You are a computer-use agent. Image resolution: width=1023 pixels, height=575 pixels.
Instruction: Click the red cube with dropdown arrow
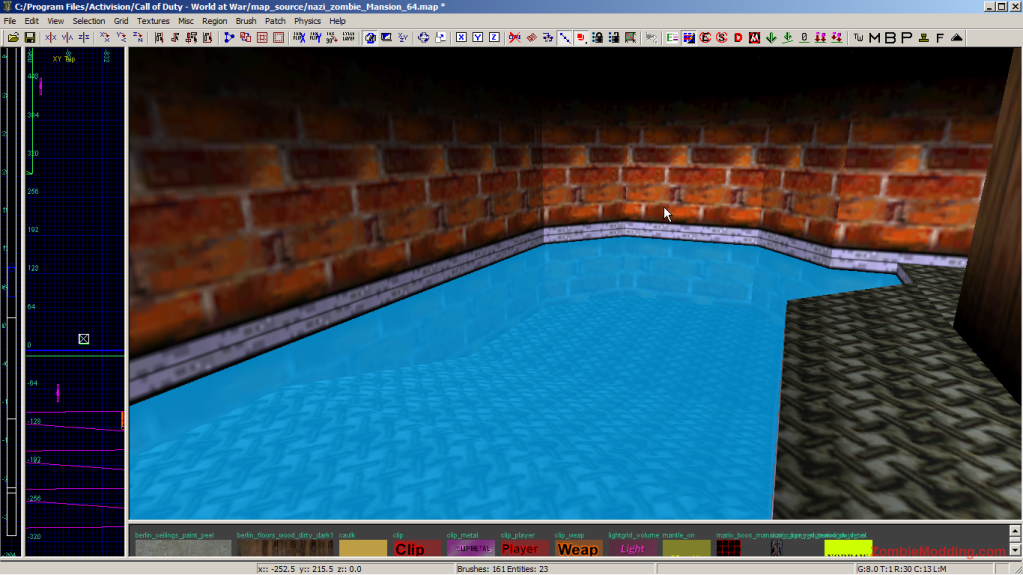click(x=581, y=38)
